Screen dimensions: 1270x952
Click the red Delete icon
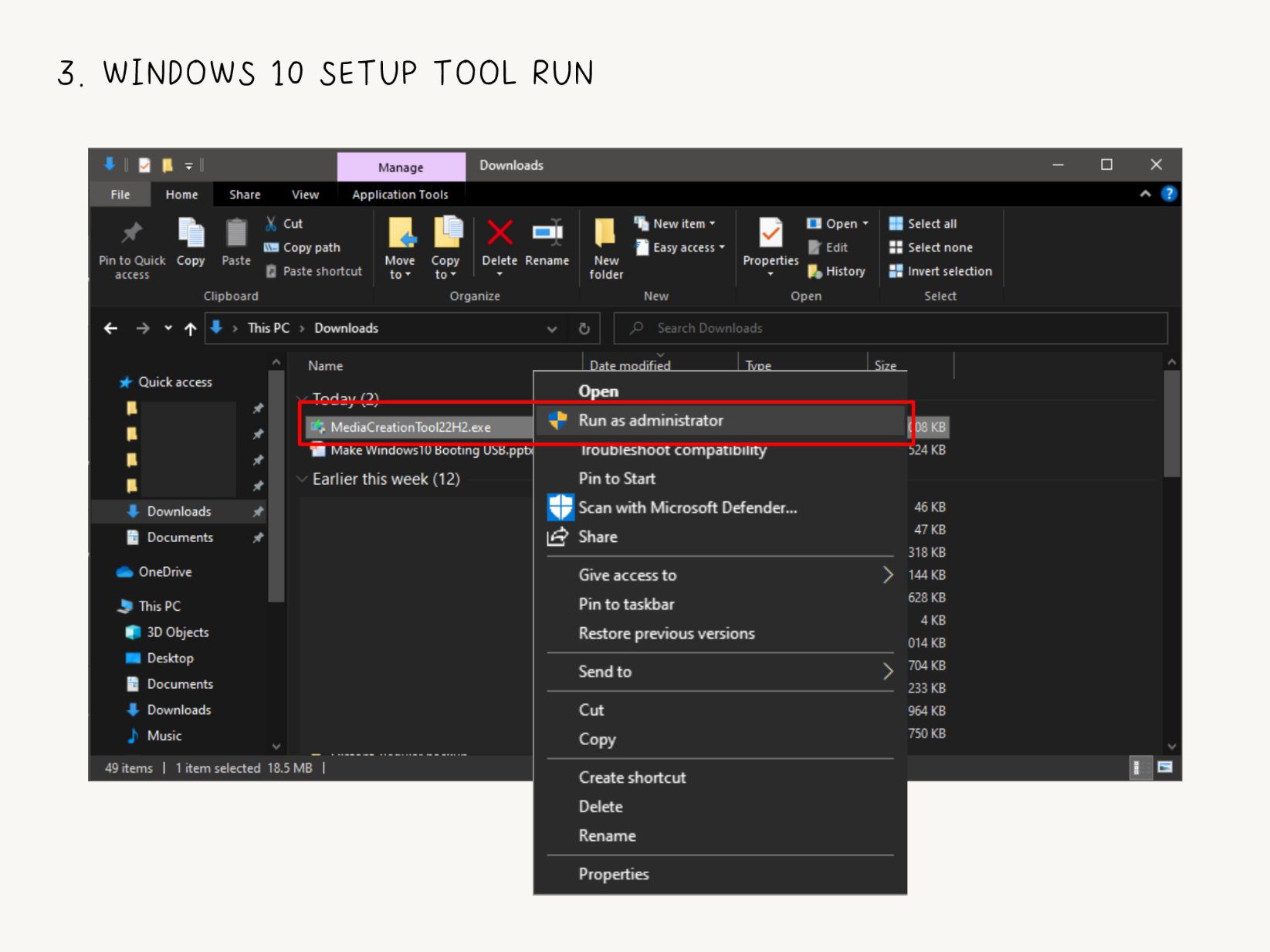click(x=500, y=232)
